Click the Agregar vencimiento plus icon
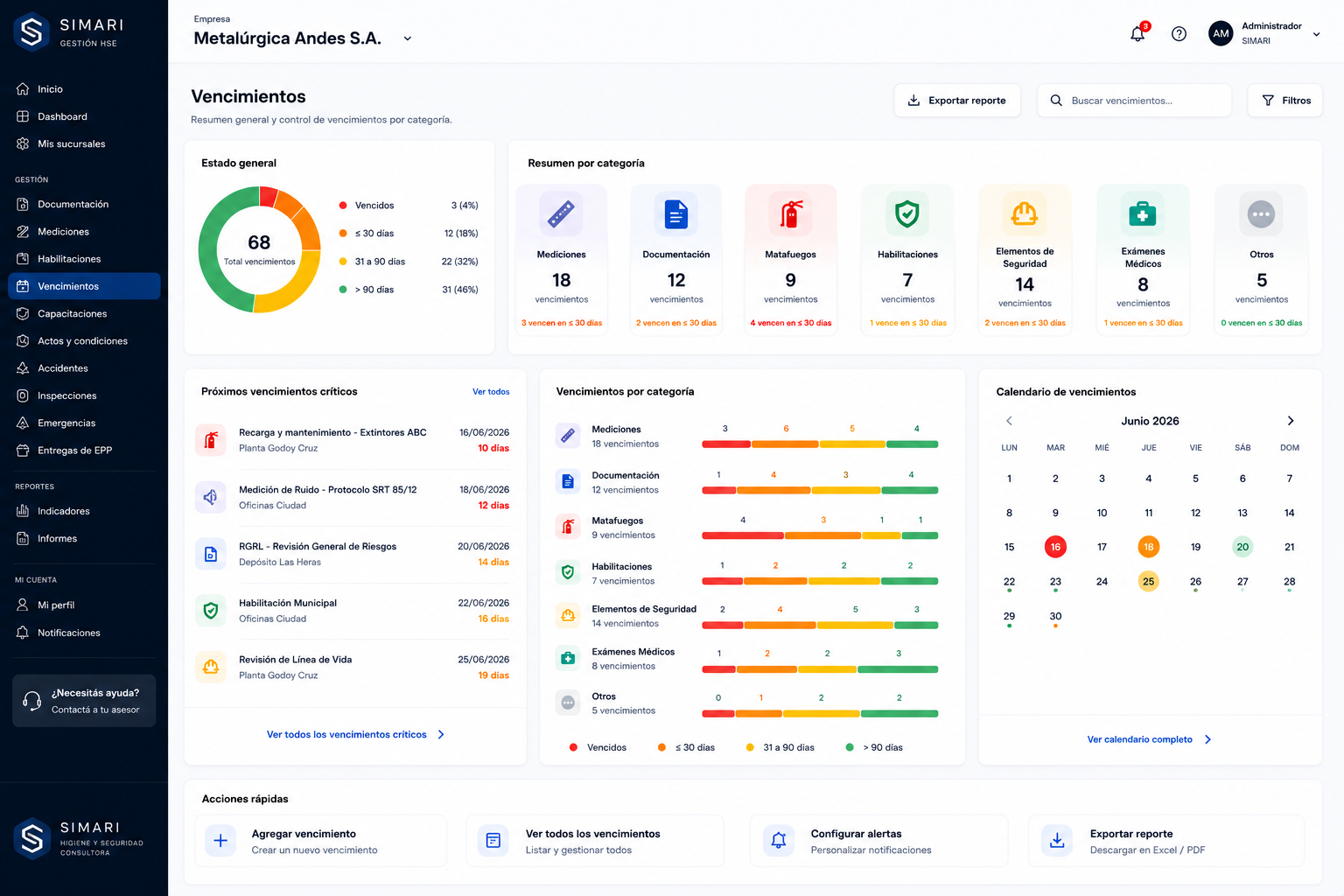Viewport: 1344px width, 896px height. 220,841
